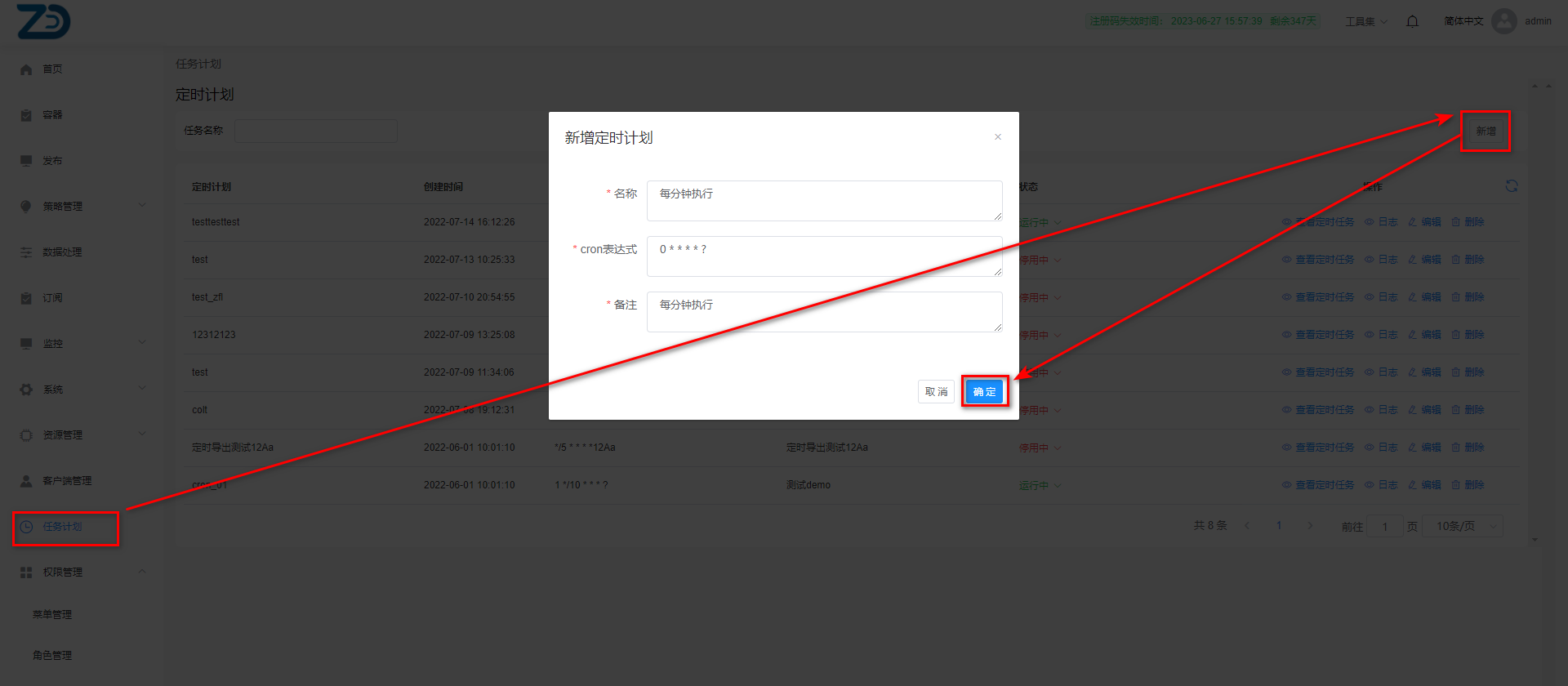Open 客户端管理 in sidebar
This screenshot has width=1568, height=686.
pos(67,481)
